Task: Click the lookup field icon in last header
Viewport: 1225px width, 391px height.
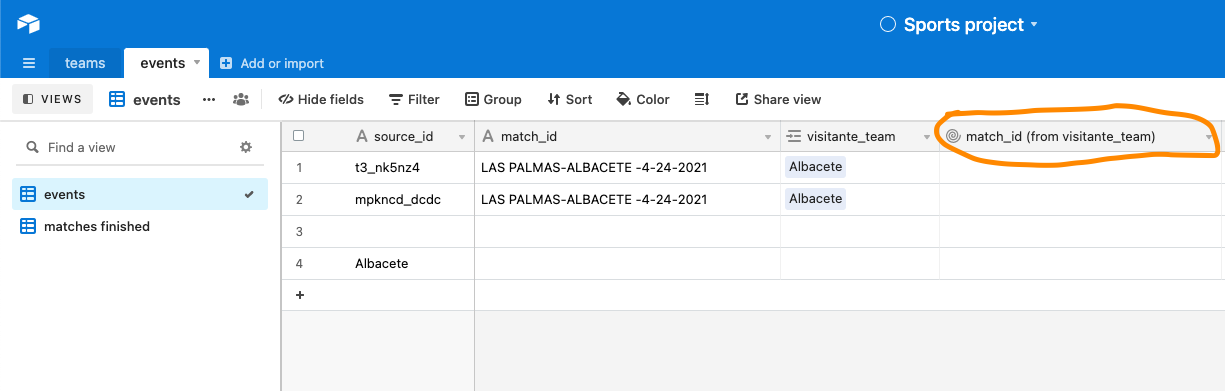Action: 953,136
